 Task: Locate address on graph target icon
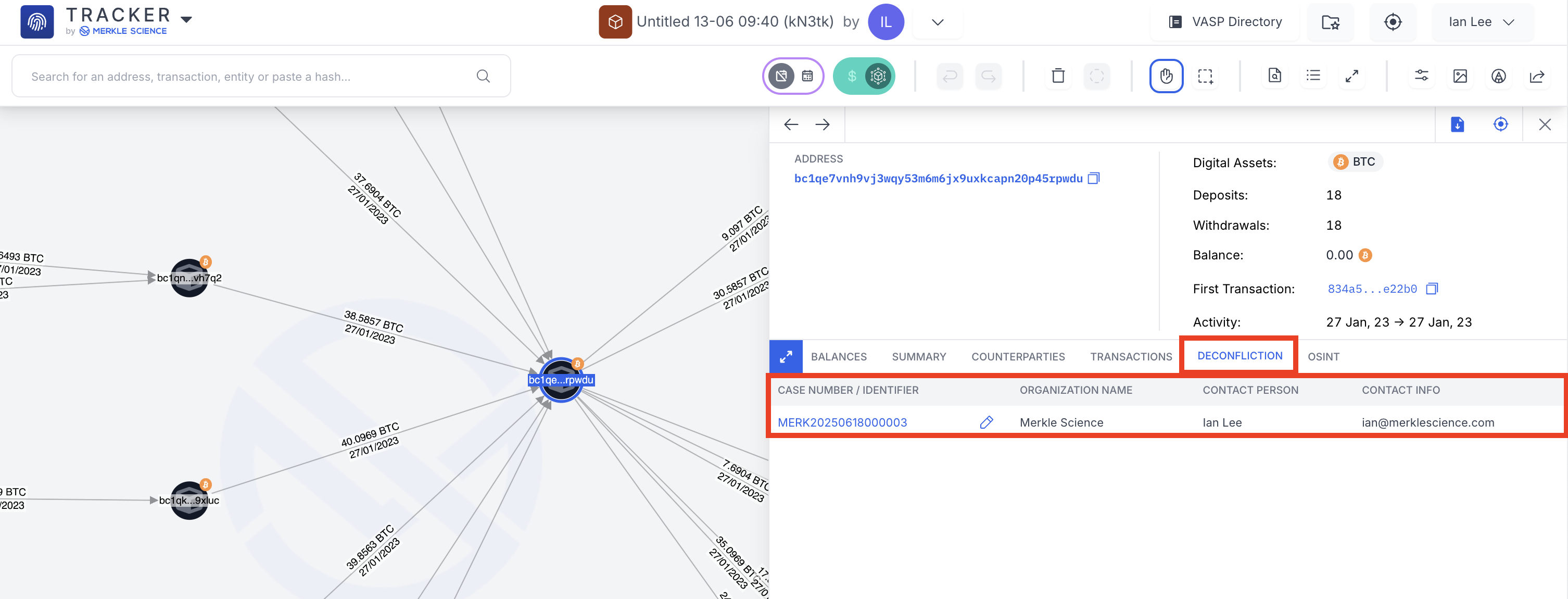1500,125
